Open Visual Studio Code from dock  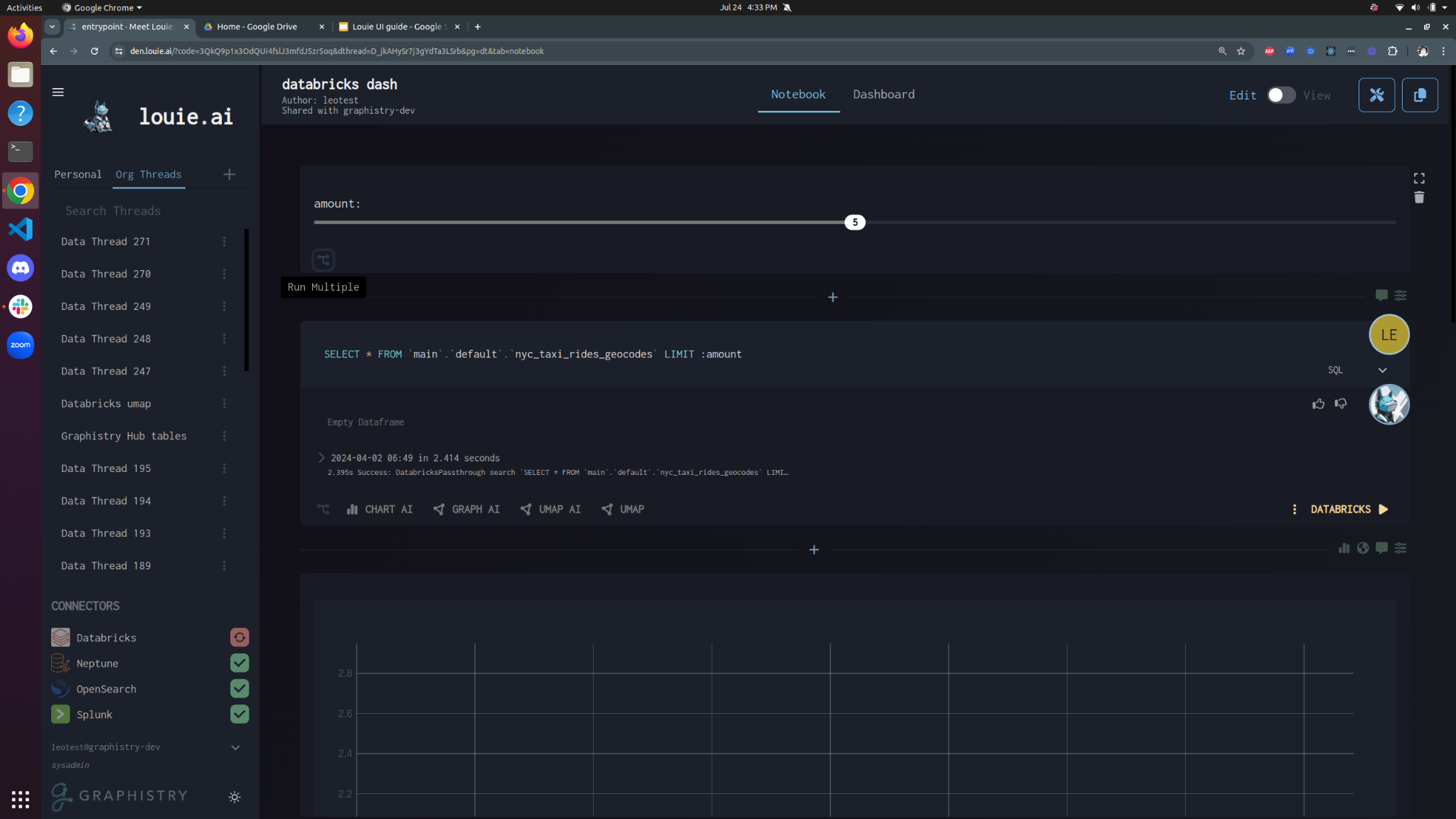(20, 229)
